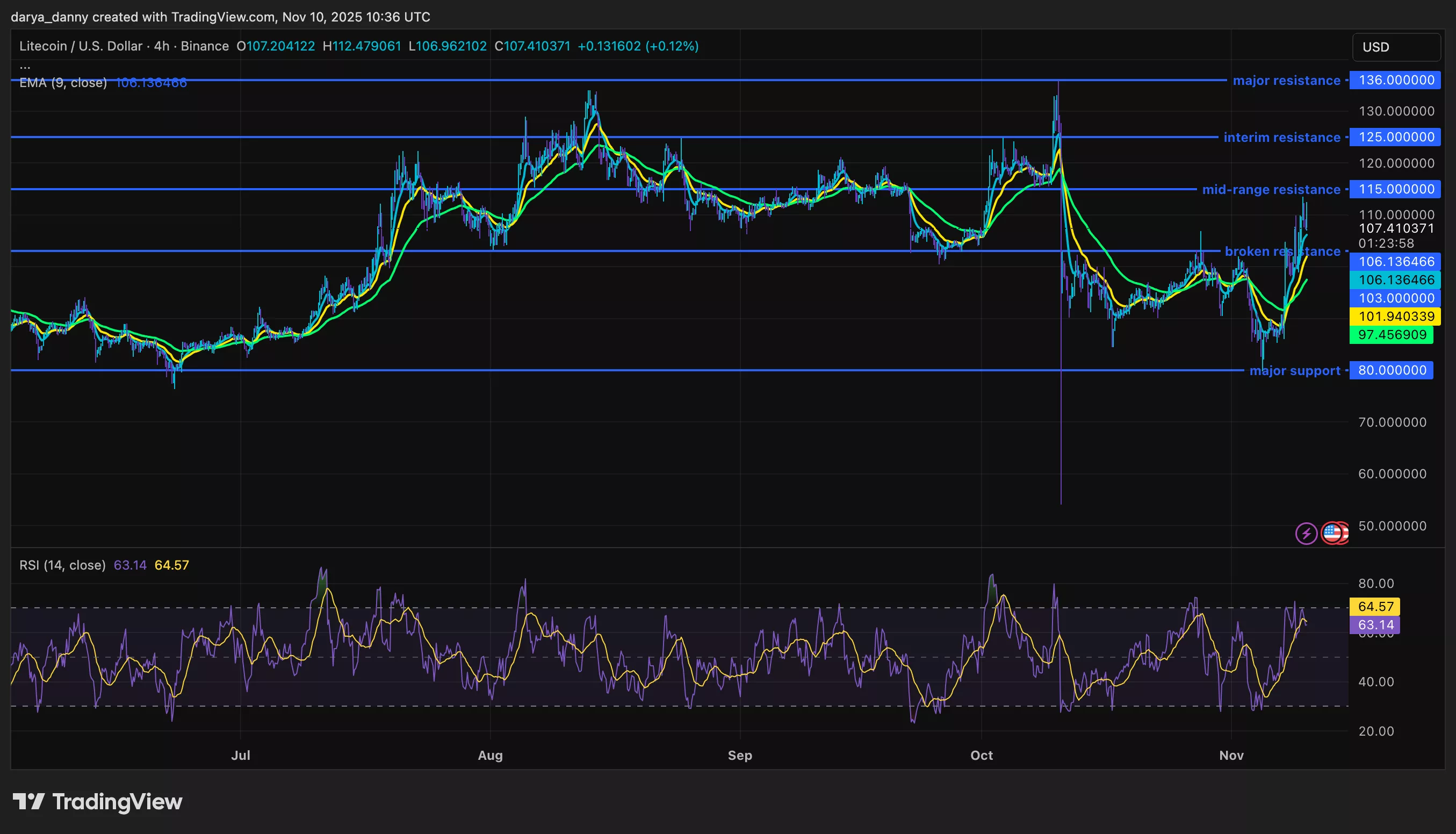Open the ellipsis more-options menu under the ticker
Screen dimensions: 1456x834
(x=25, y=66)
